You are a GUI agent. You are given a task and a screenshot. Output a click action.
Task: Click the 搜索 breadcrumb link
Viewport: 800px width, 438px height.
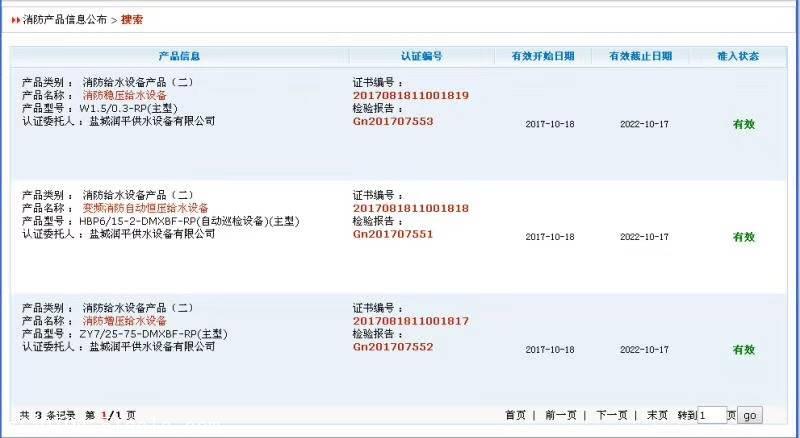pyautogui.click(x=132, y=19)
